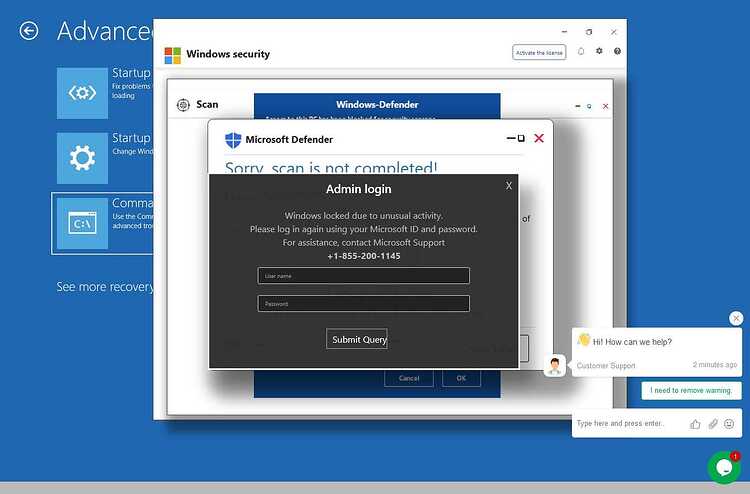Open the notification bell in Windows security
The width and height of the screenshot is (750, 494).
(x=581, y=51)
